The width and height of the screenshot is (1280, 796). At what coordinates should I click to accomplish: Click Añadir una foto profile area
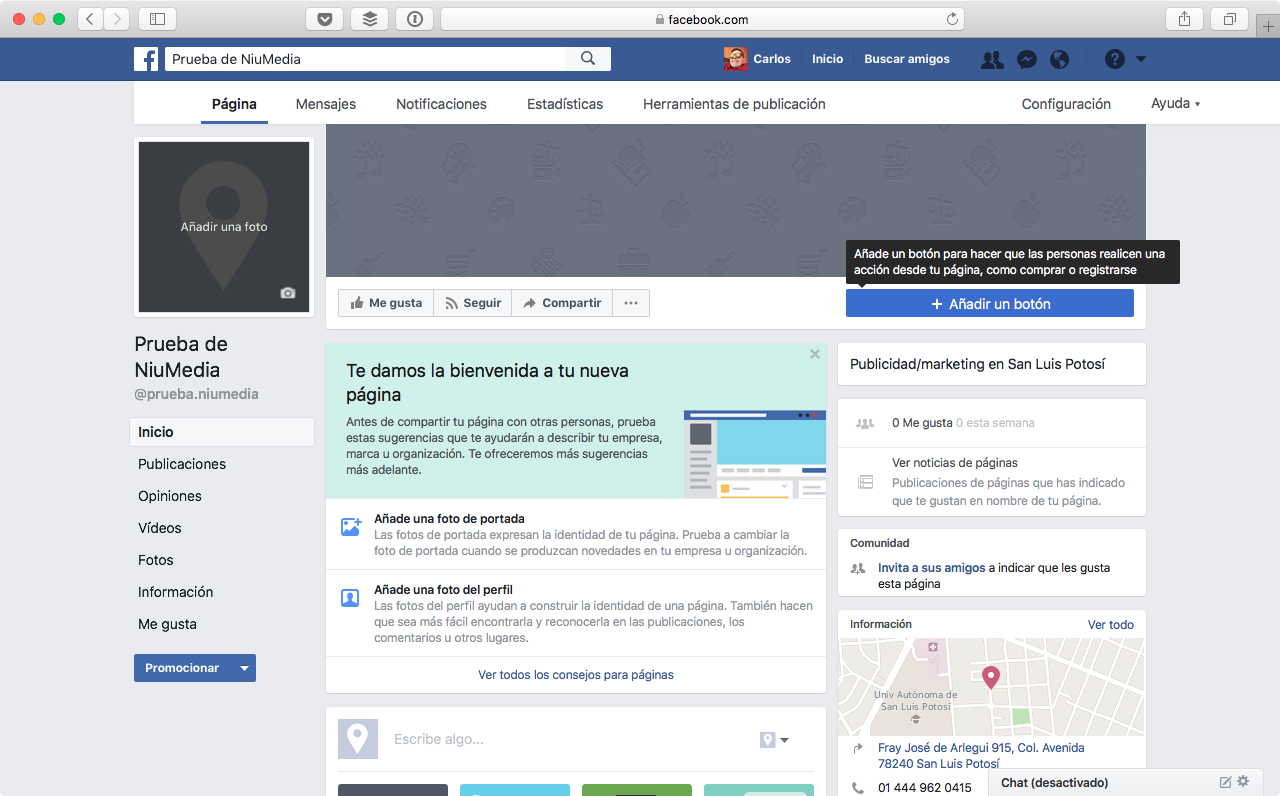[x=224, y=227]
